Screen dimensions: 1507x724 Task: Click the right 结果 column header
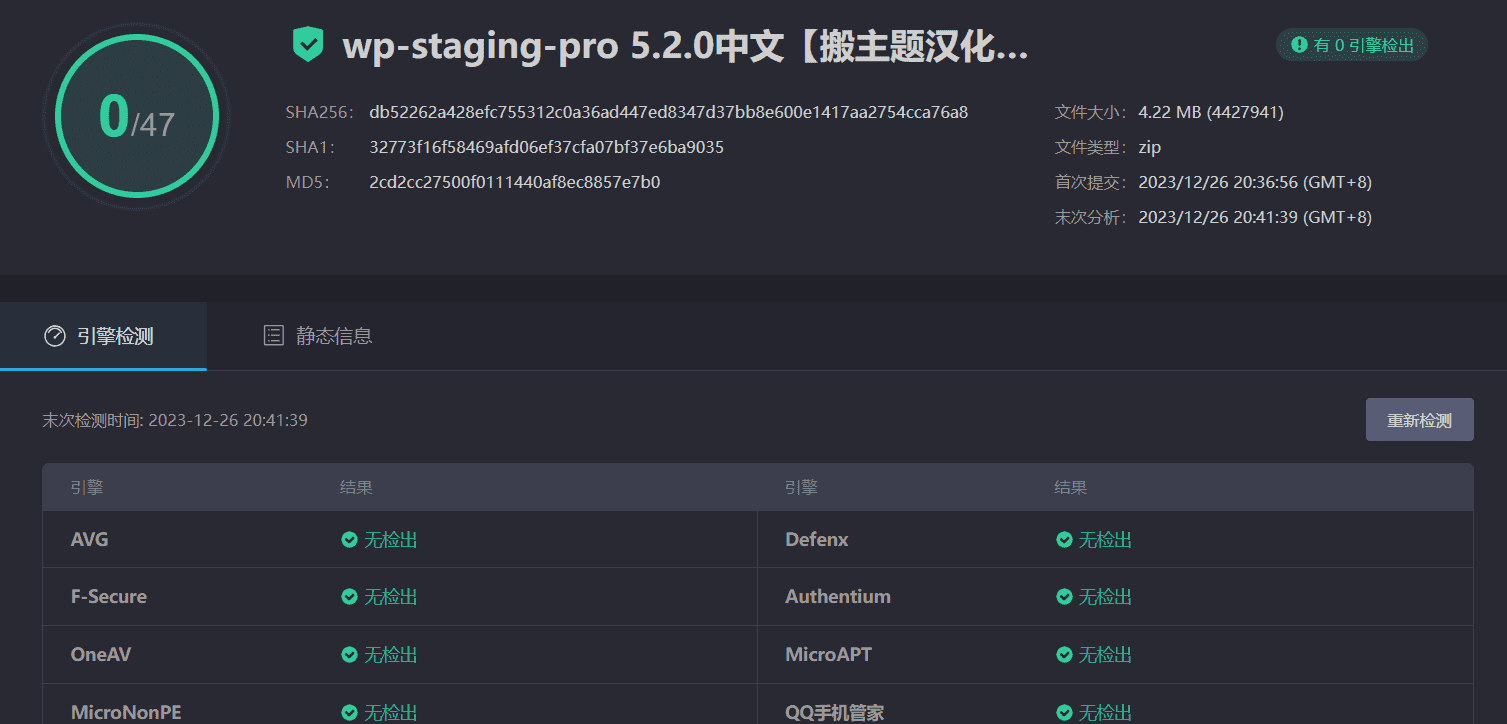pyautogui.click(x=1071, y=488)
